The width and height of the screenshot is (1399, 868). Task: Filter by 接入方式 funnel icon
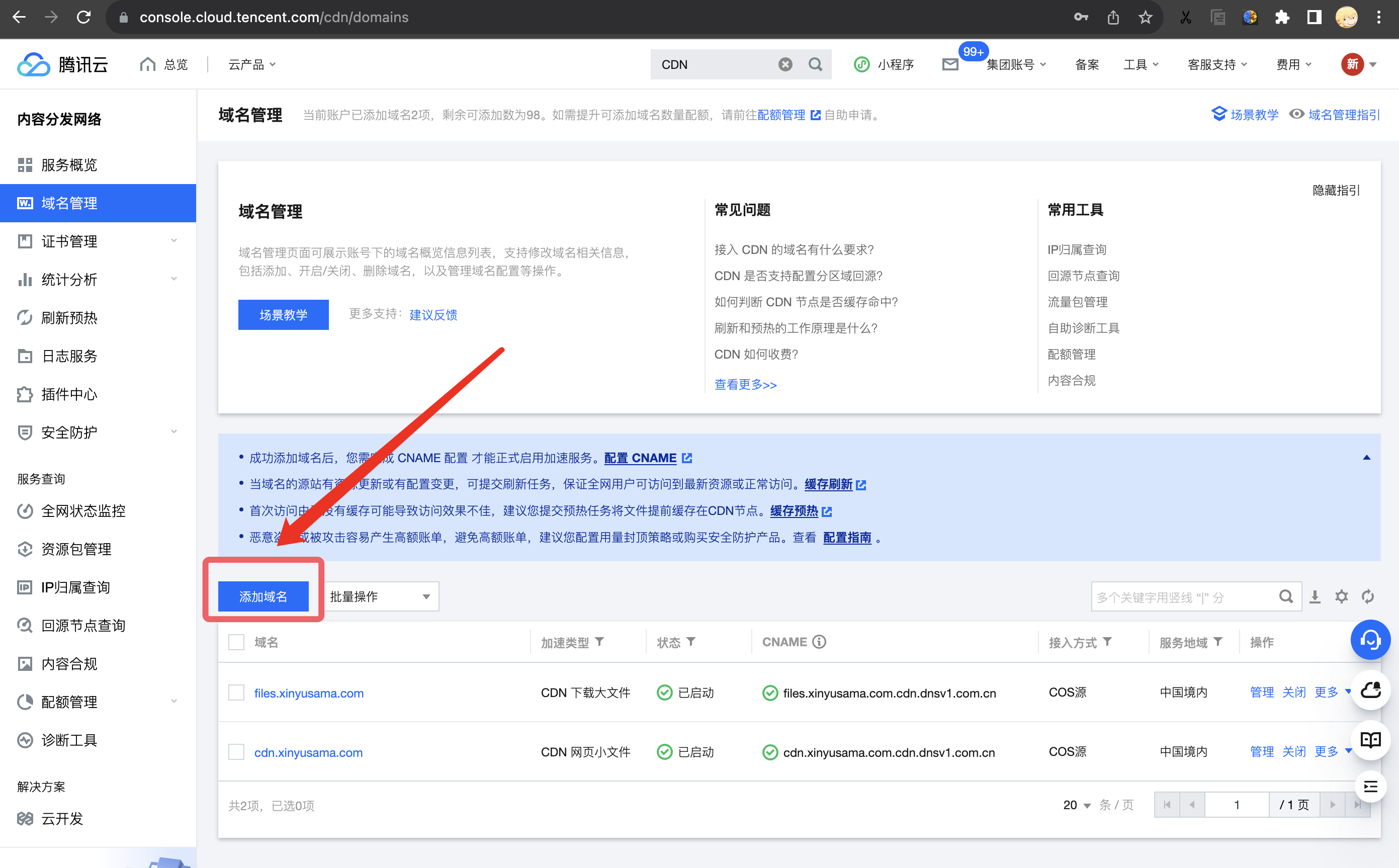1107,642
